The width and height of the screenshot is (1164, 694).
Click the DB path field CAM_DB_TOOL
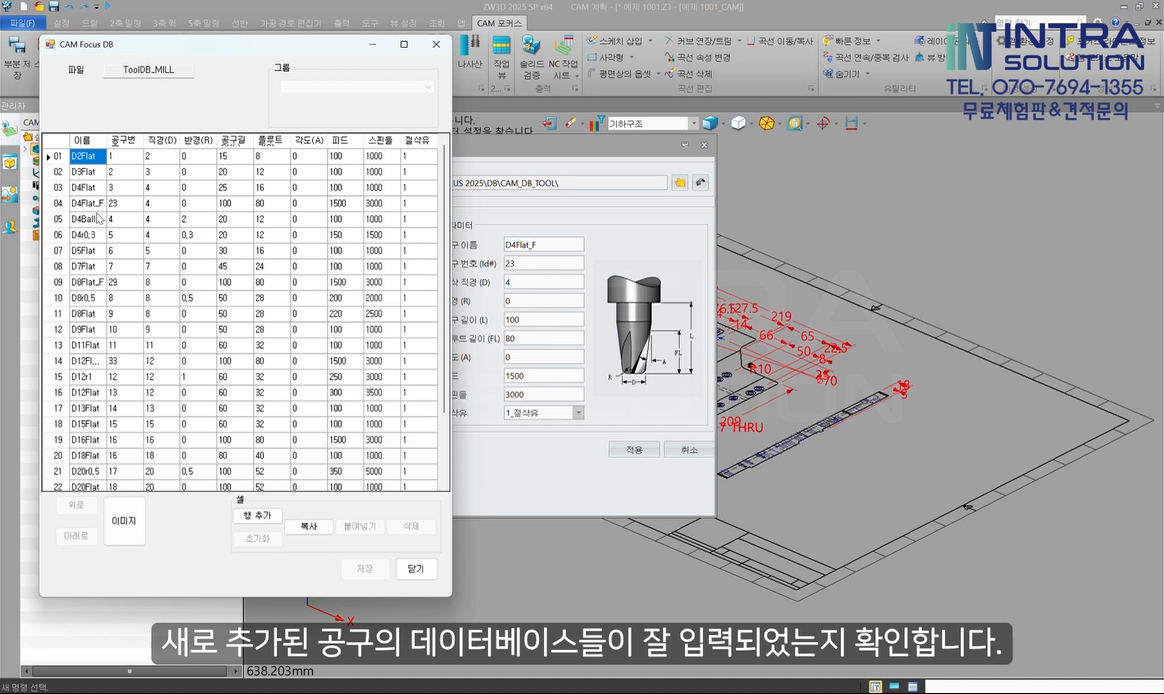560,183
